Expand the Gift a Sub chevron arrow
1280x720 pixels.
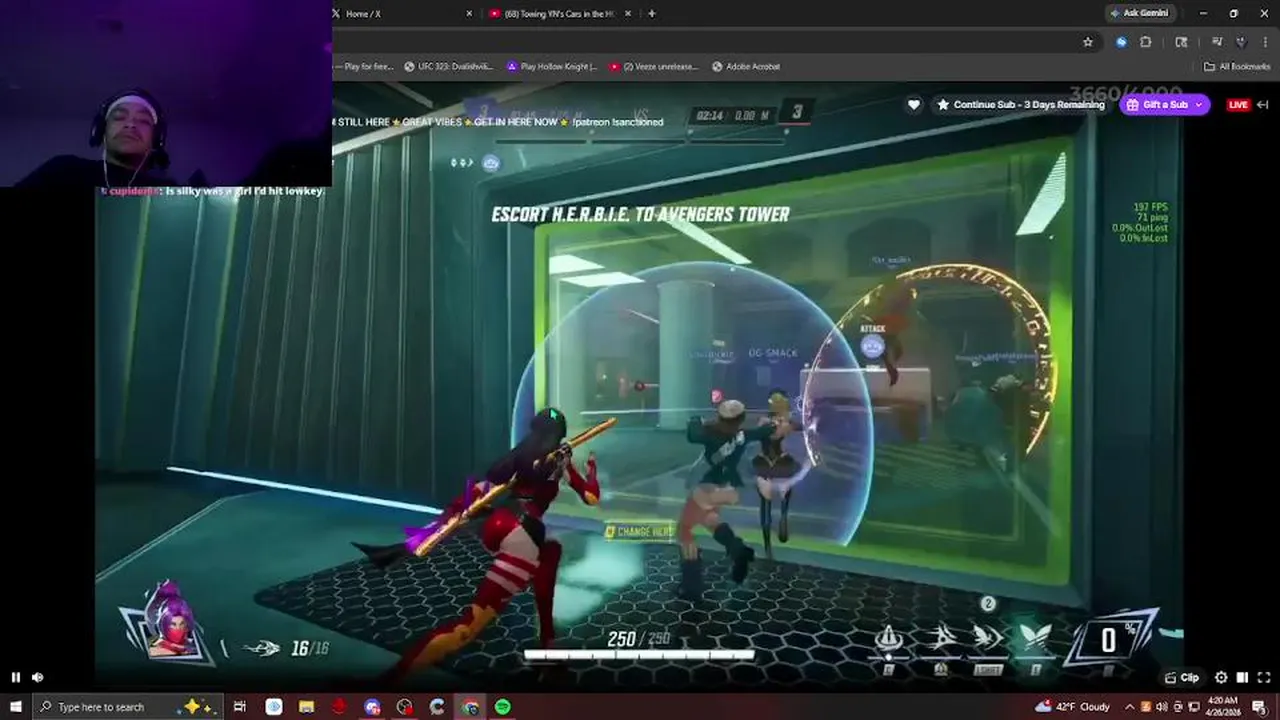(x=1199, y=105)
